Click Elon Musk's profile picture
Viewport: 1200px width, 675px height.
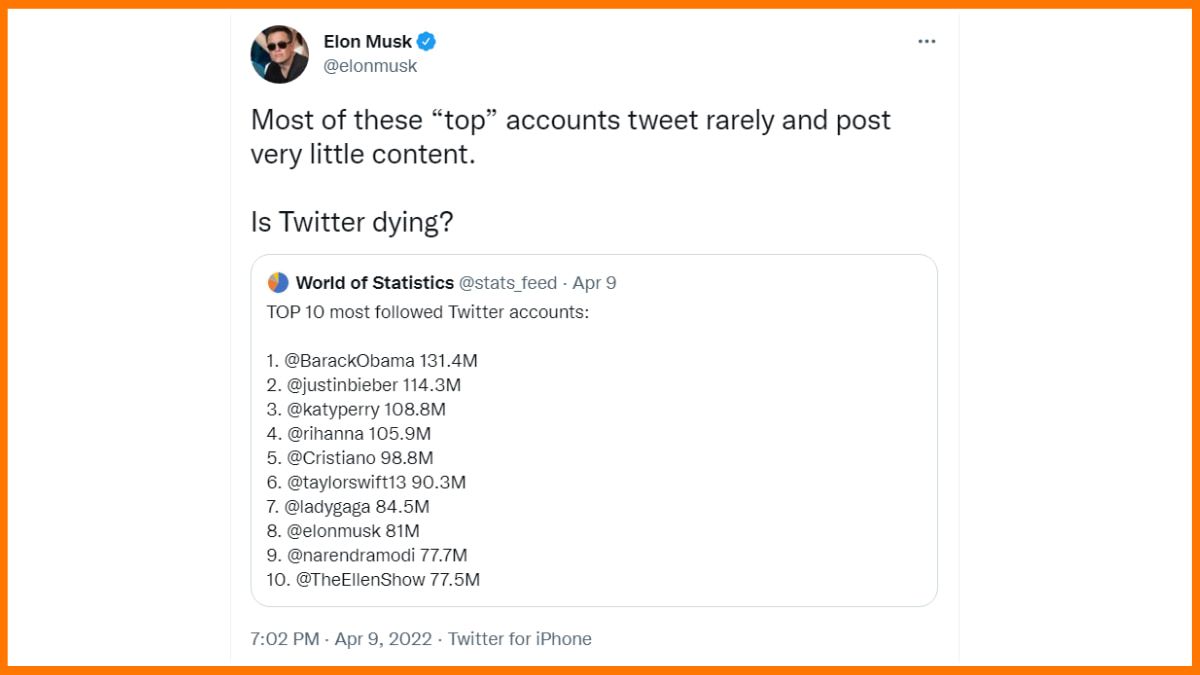click(x=279, y=55)
